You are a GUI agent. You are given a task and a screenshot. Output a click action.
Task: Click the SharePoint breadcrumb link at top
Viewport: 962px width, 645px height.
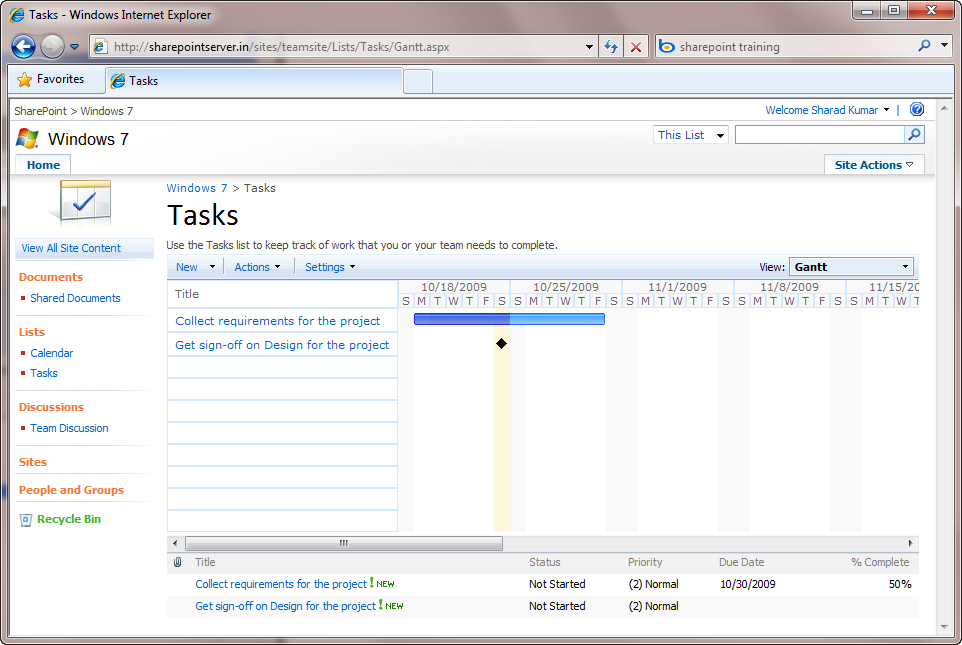point(40,111)
